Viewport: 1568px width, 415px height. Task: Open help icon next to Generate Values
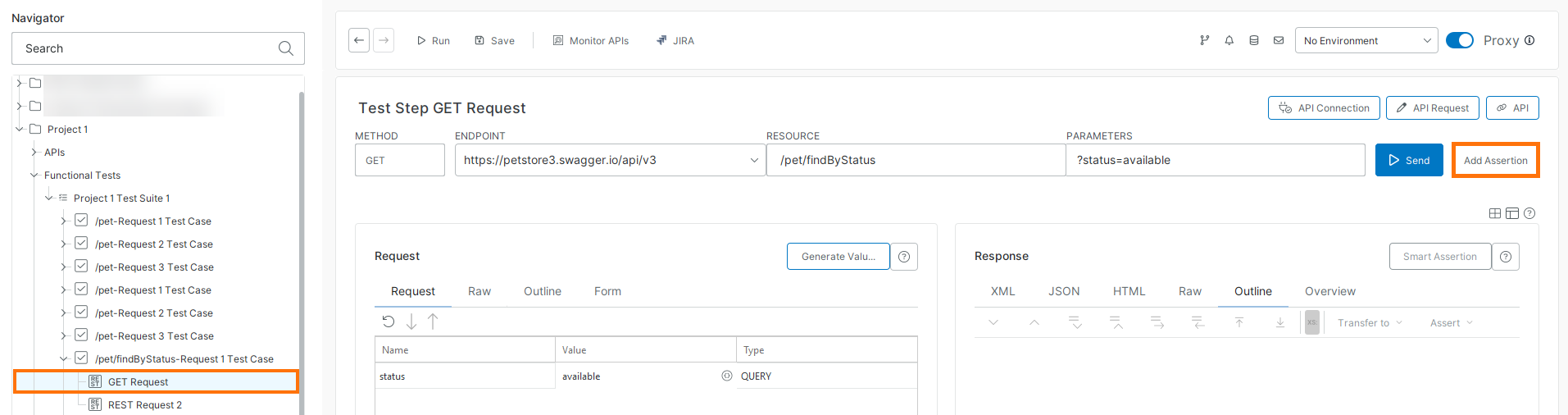(904, 257)
